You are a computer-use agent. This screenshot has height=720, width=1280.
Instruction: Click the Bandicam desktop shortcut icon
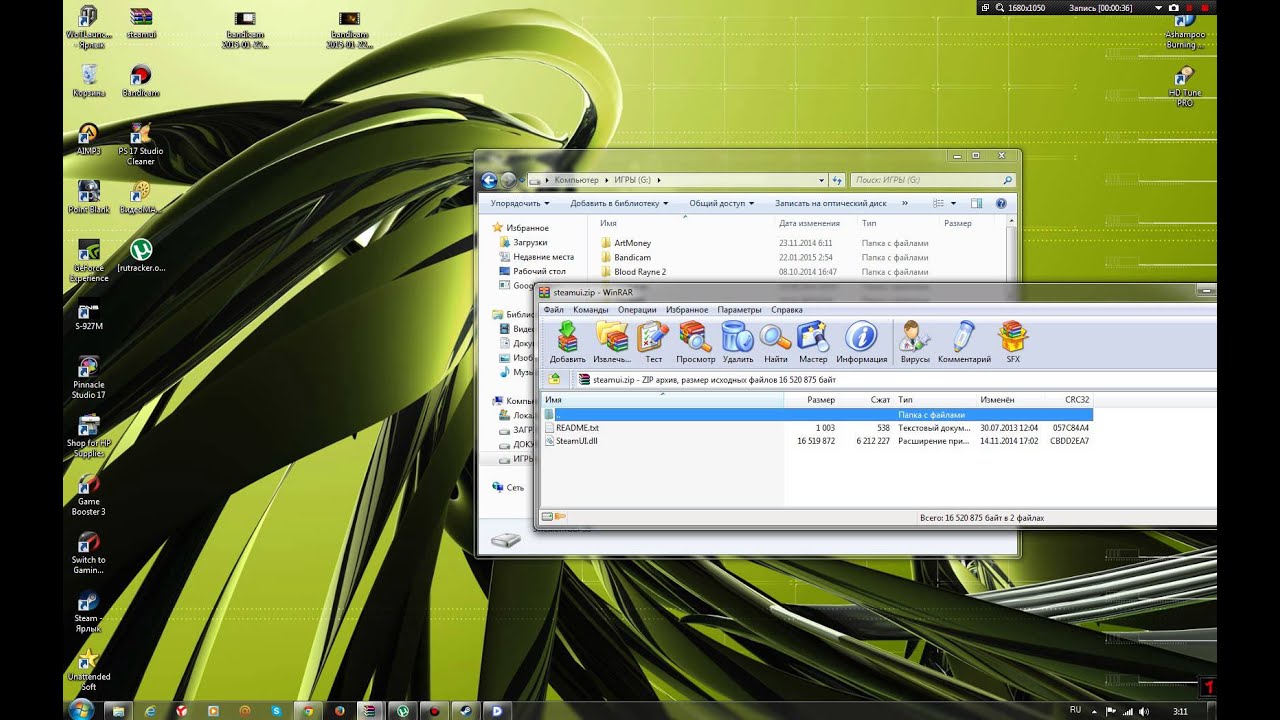(x=141, y=80)
